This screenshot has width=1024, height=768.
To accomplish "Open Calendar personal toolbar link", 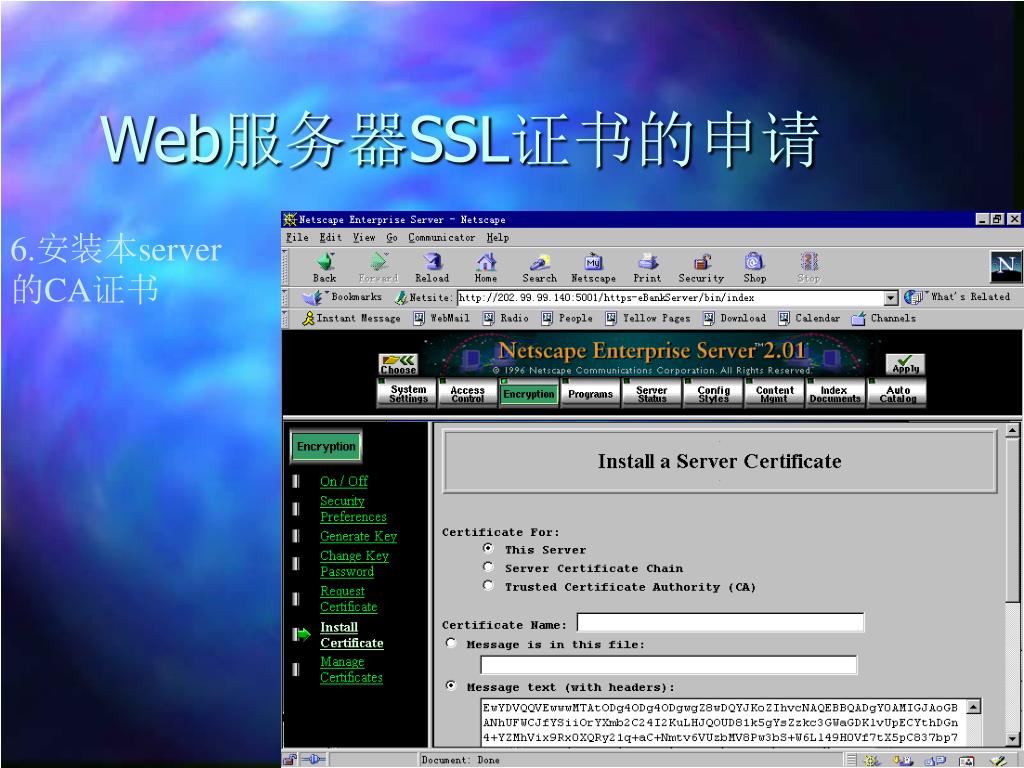I will click(809, 318).
